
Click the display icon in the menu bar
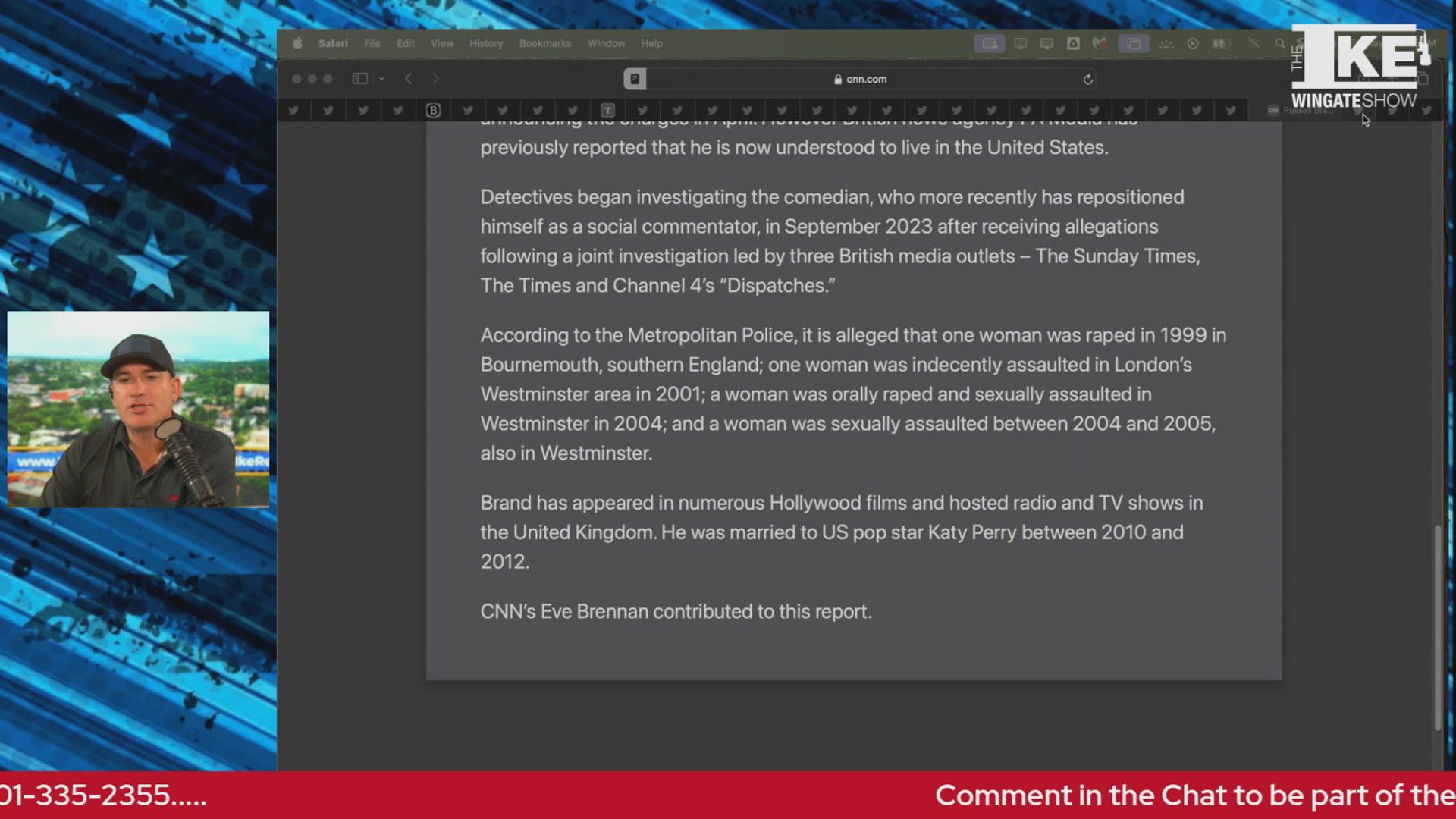pos(1021,43)
